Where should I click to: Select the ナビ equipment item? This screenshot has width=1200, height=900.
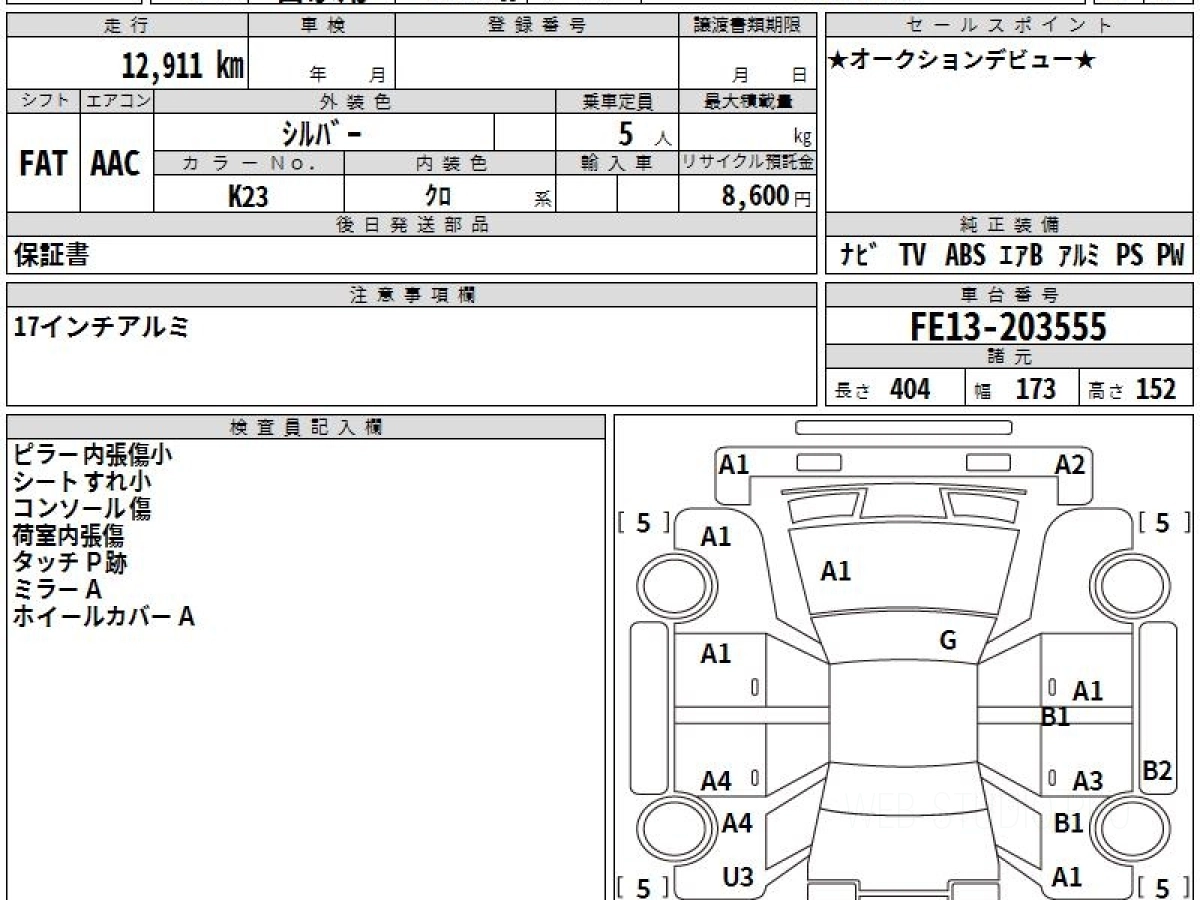pyautogui.click(x=859, y=256)
